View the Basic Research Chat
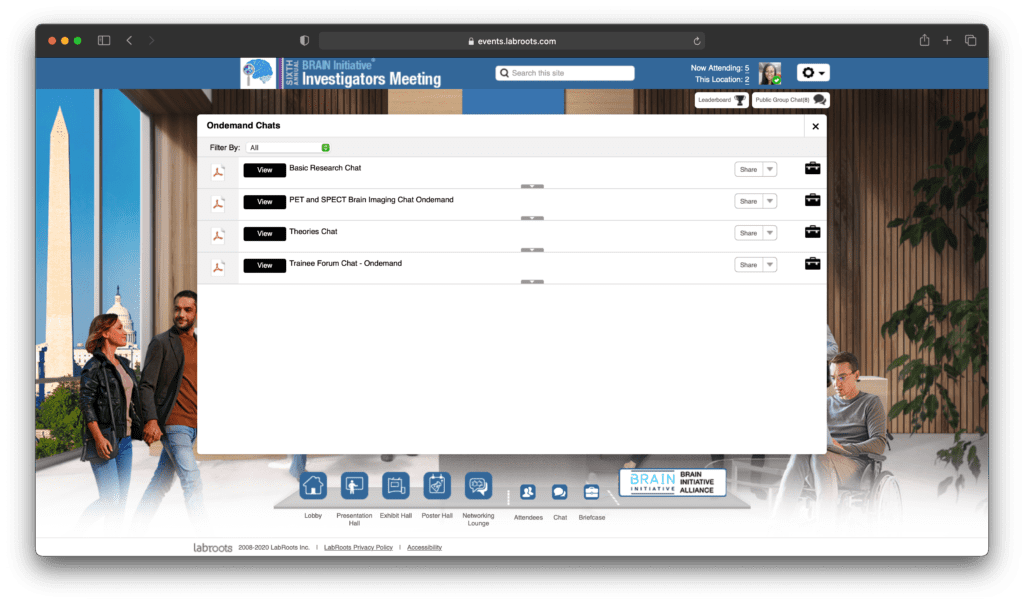The image size is (1024, 603). 264,170
